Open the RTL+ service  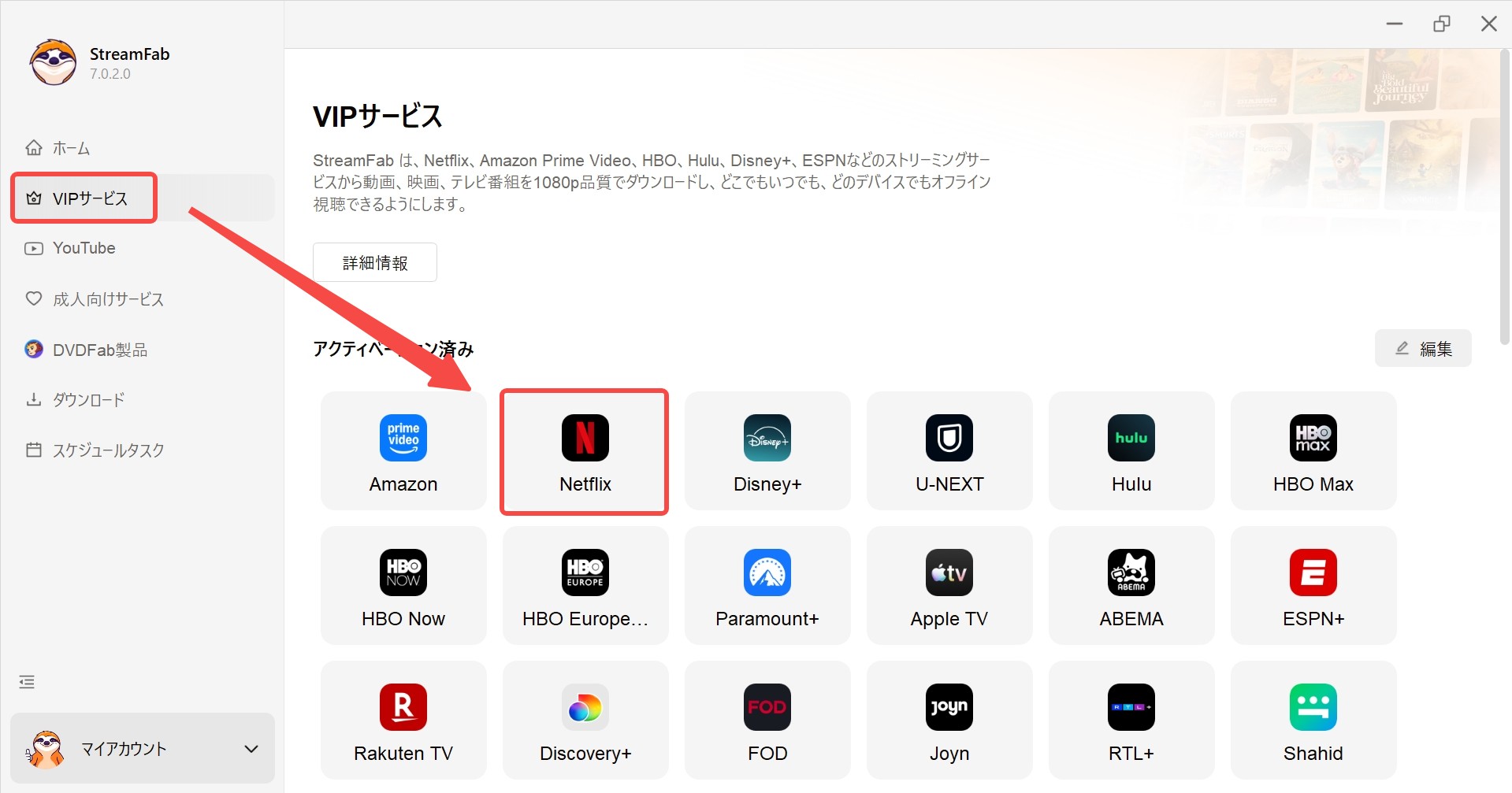tap(1131, 721)
